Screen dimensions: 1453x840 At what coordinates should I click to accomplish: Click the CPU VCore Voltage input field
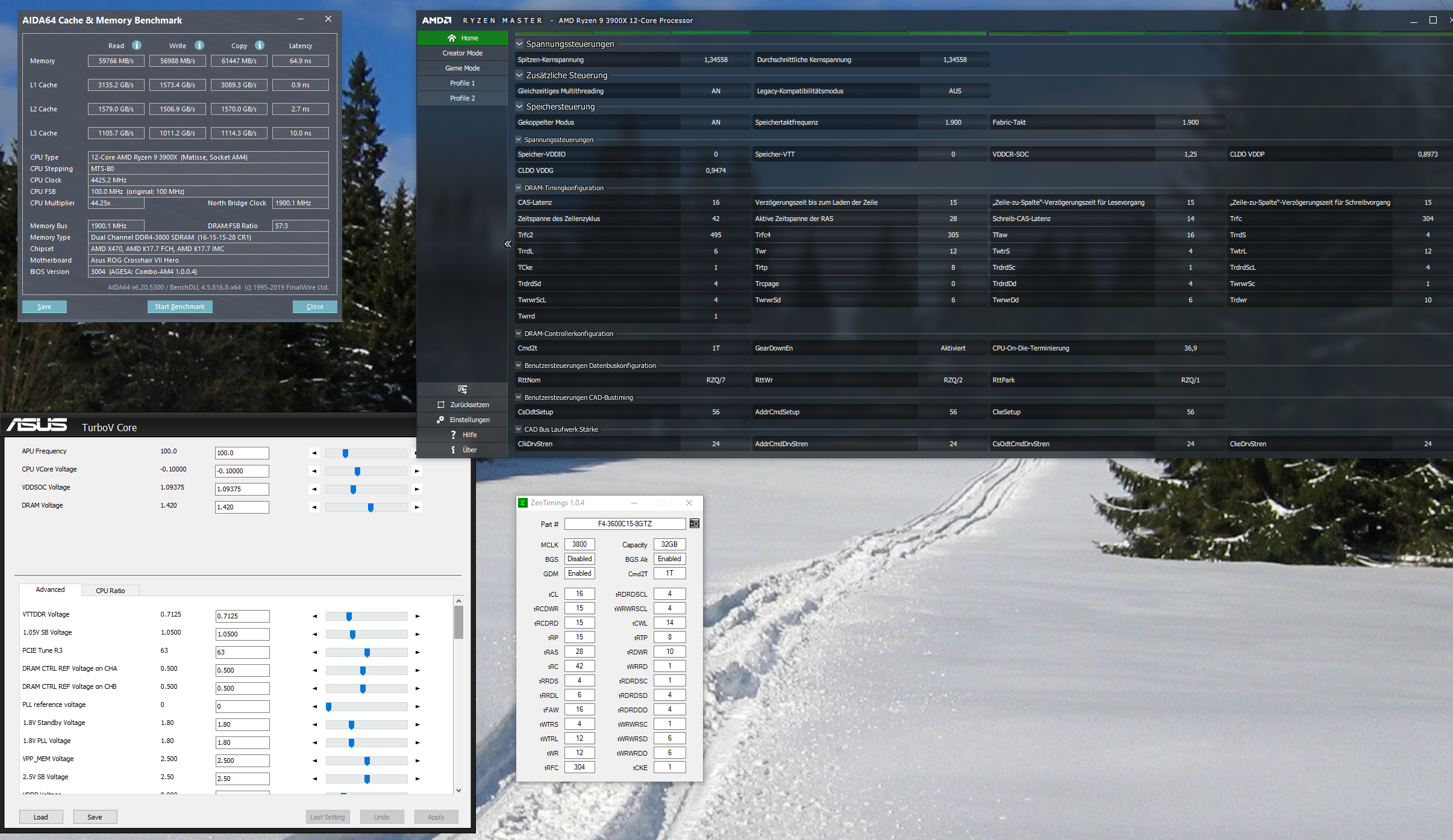click(242, 471)
